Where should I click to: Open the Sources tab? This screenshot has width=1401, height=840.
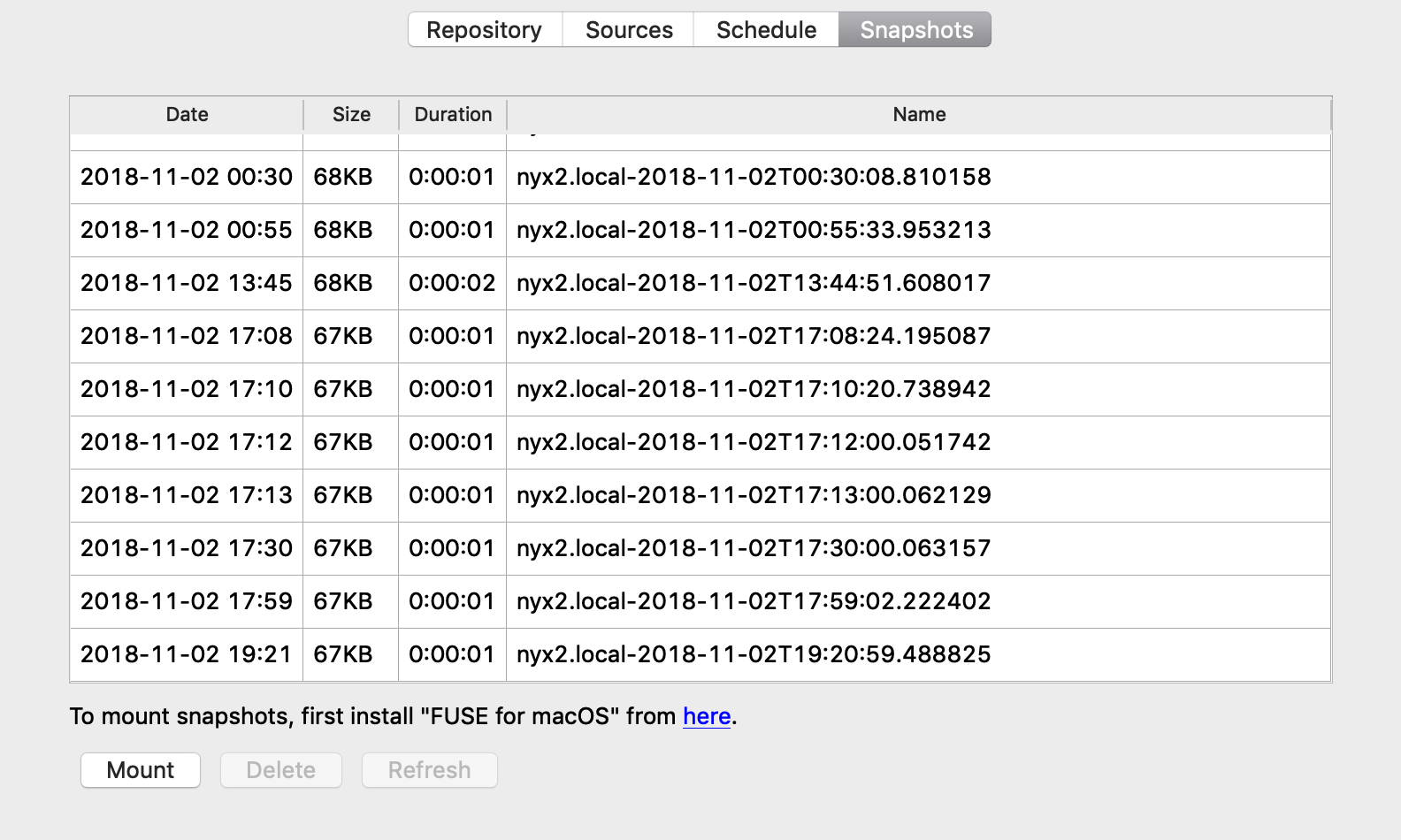pos(629,30)
